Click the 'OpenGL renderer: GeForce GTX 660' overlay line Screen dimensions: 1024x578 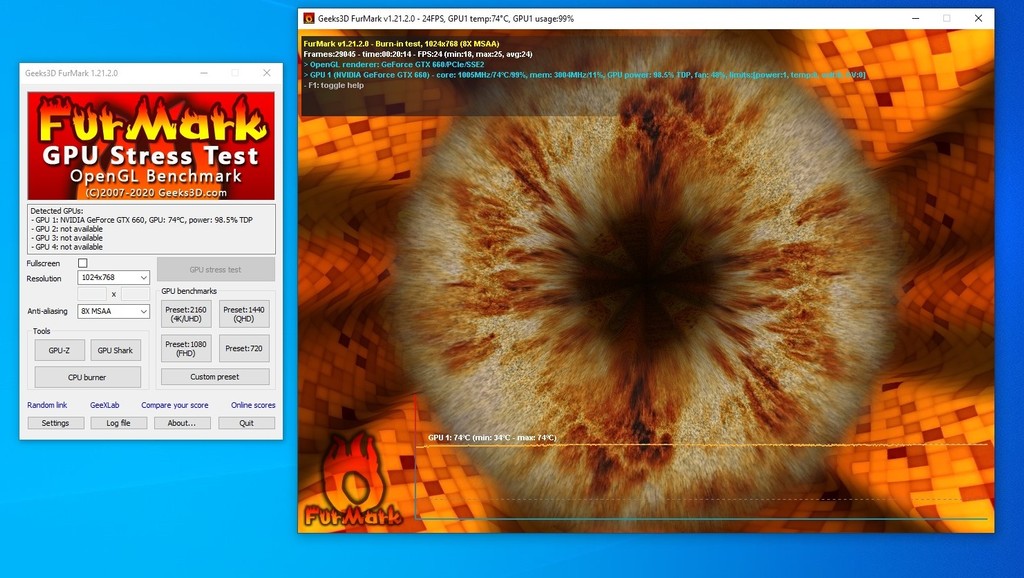[x=394, y=65]
